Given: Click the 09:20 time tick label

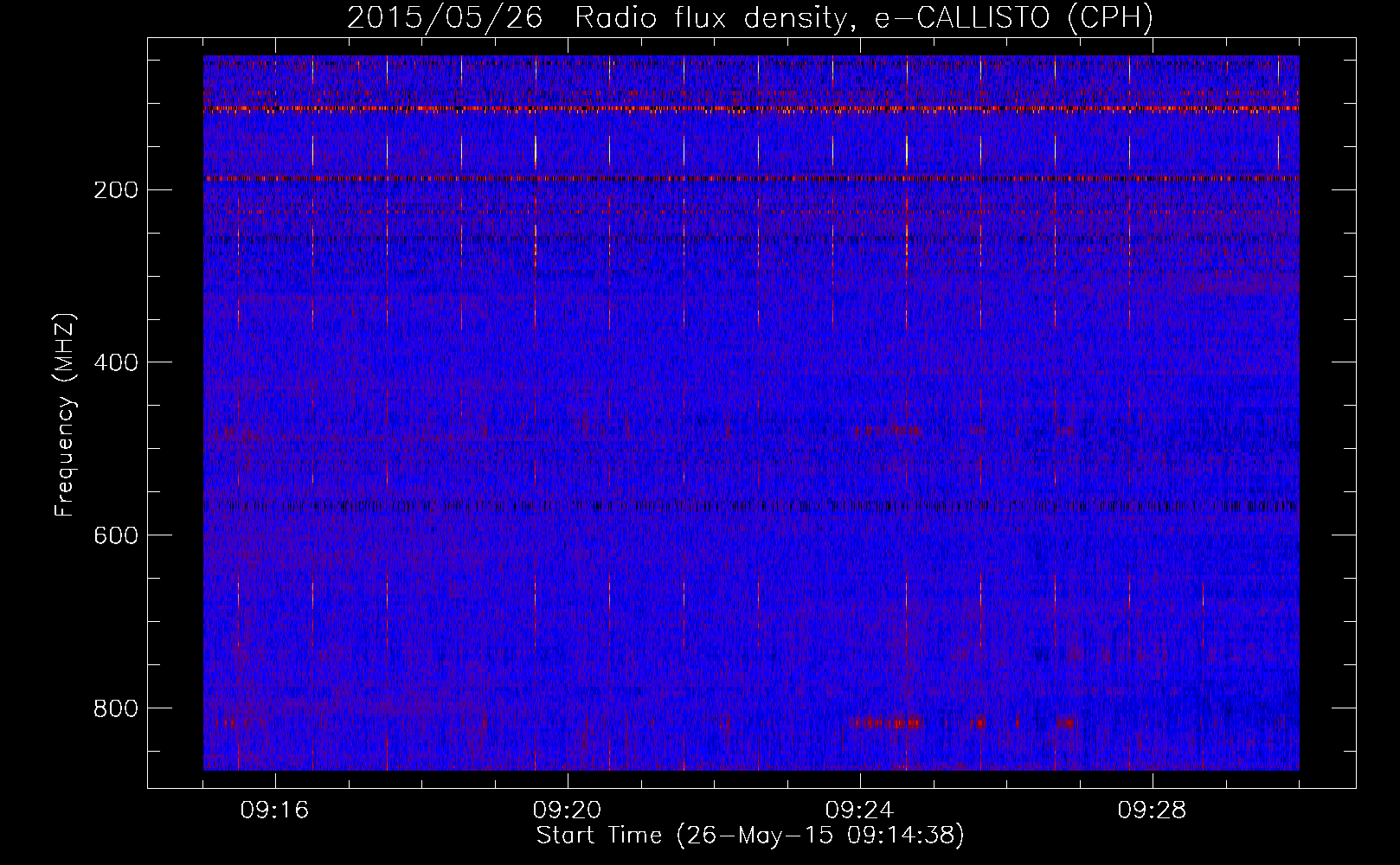Looking at the screenshot, I should [x=568, y=811].
